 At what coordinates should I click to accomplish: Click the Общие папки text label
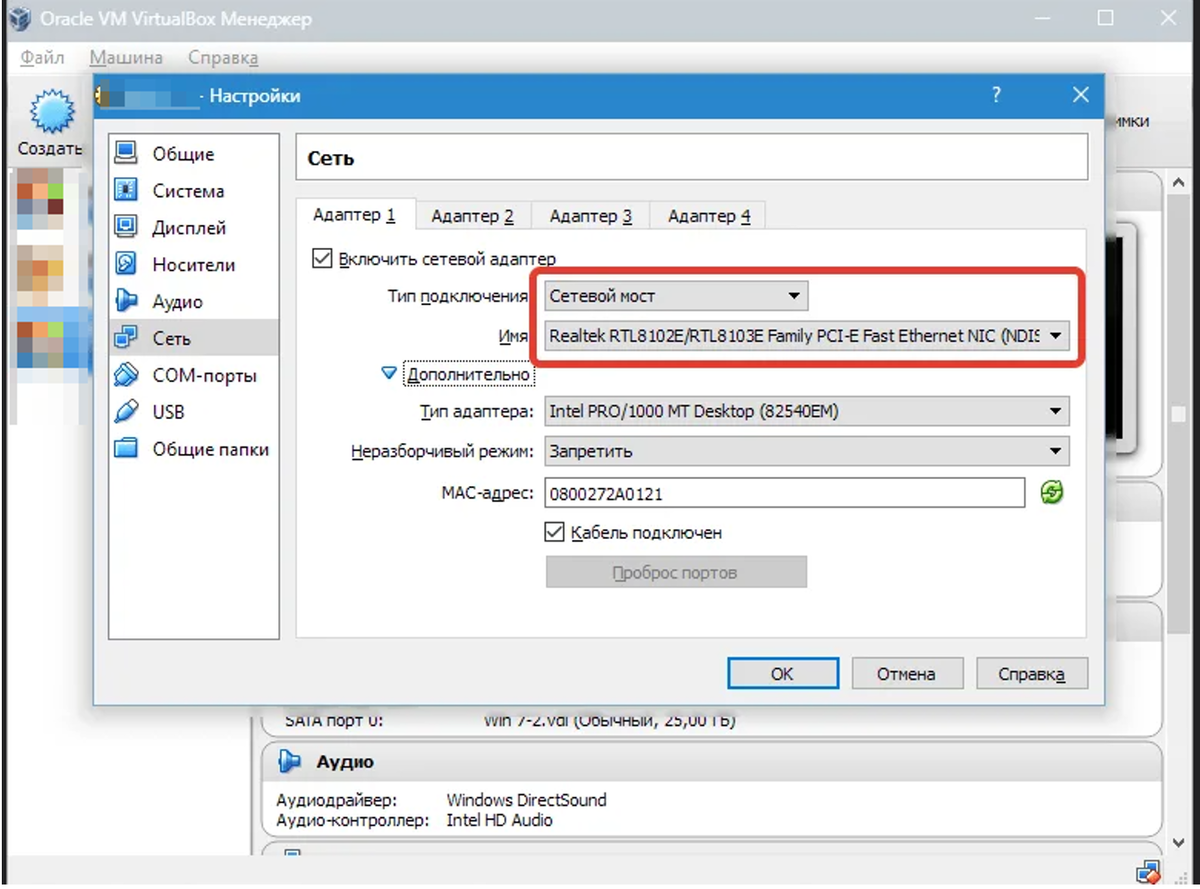[x=210, y=449]
